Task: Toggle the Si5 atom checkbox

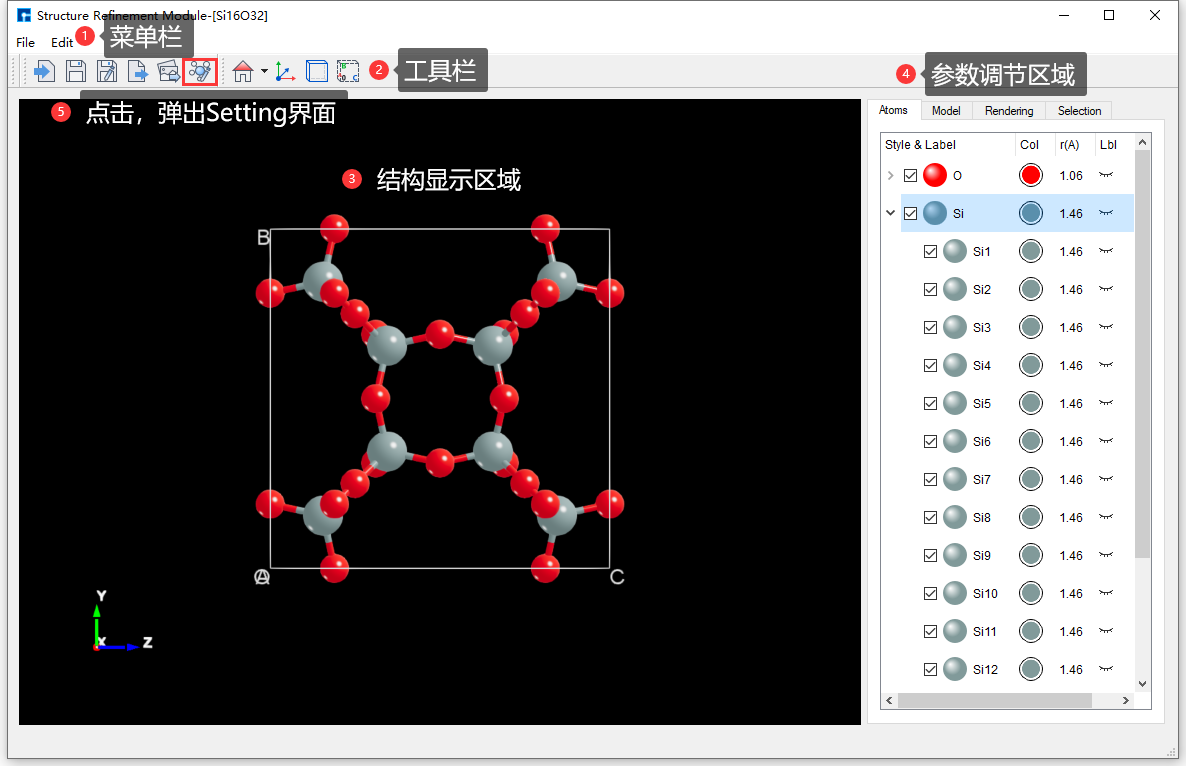Action: tap(930, 403)
